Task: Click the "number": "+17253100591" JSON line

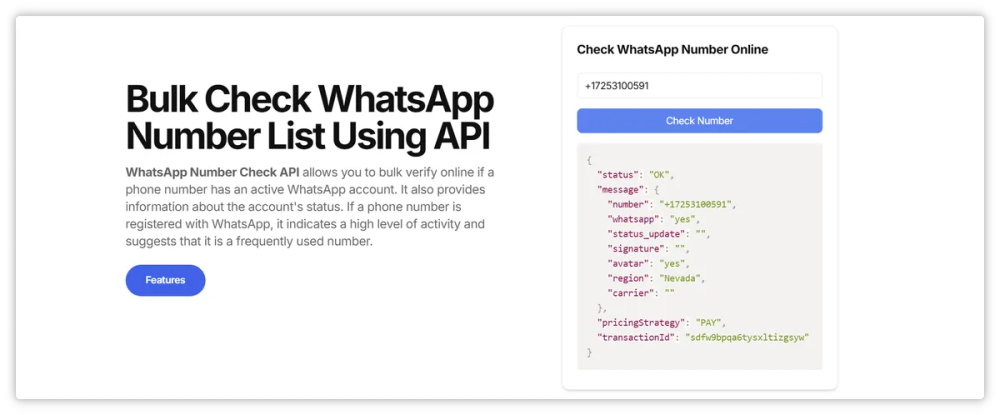Action: coord(673,204)
